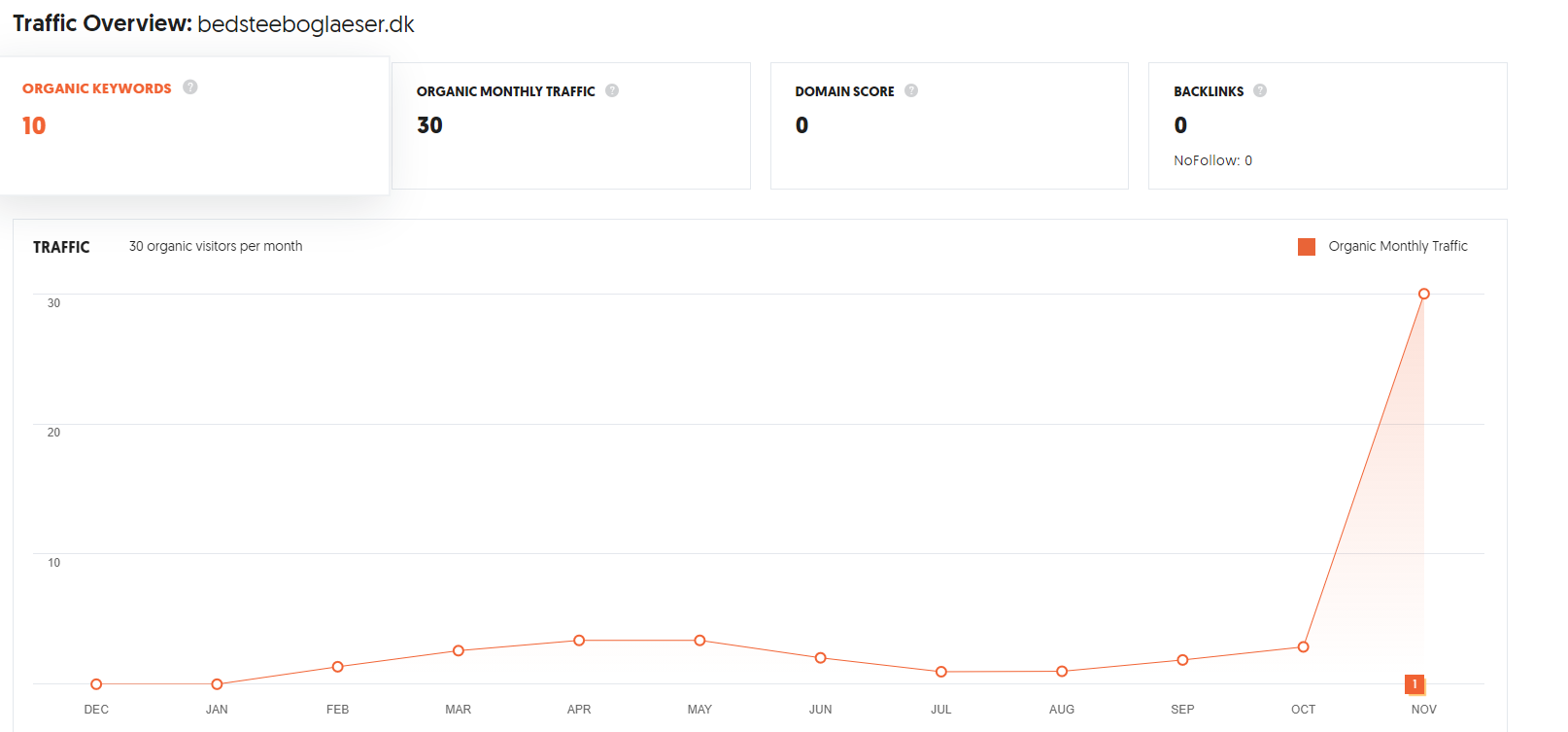This screenshot has width=1568, height=732.
Task: Open the Domain Score card
Action: tap(949, 126)
